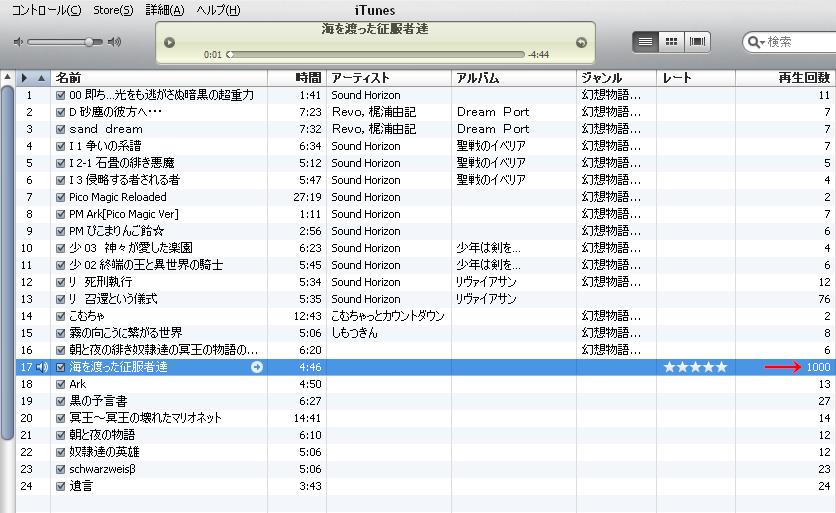Uncheck the checkbox for 海を渡った征服者達
836x513 pixels.
point(60,367)
